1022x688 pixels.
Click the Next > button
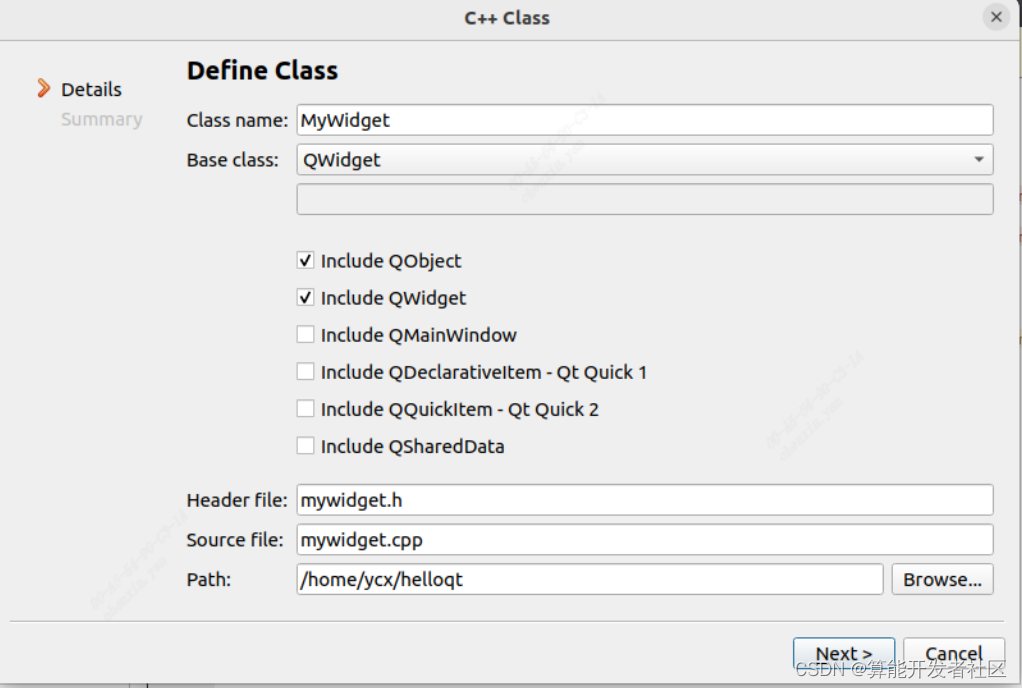(843, 654)
